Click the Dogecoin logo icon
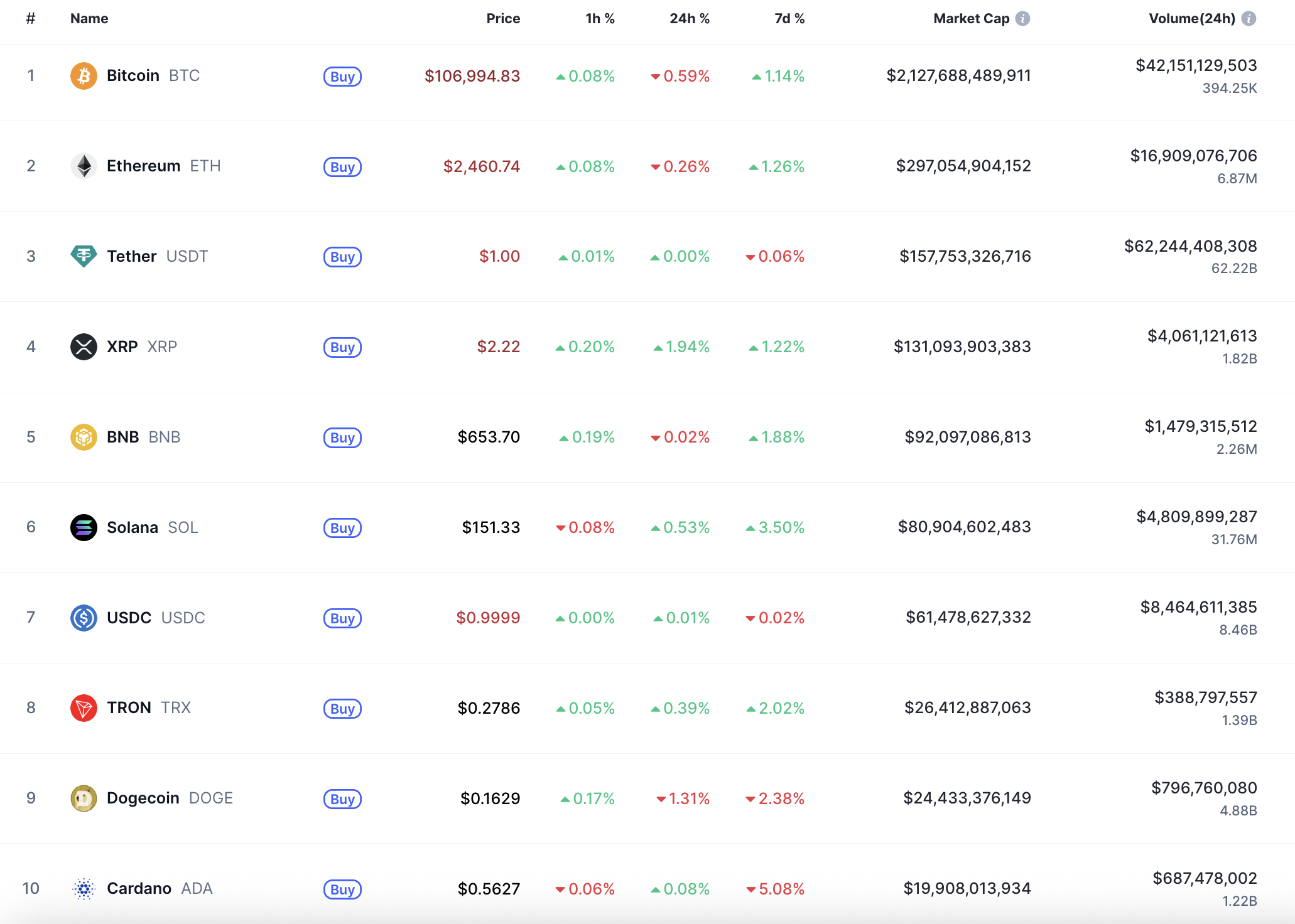The height and width of the screenshot is (924, 1295). 84,798
